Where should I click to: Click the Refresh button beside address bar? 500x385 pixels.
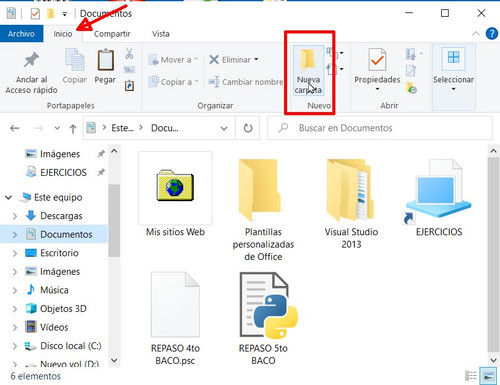248,128
